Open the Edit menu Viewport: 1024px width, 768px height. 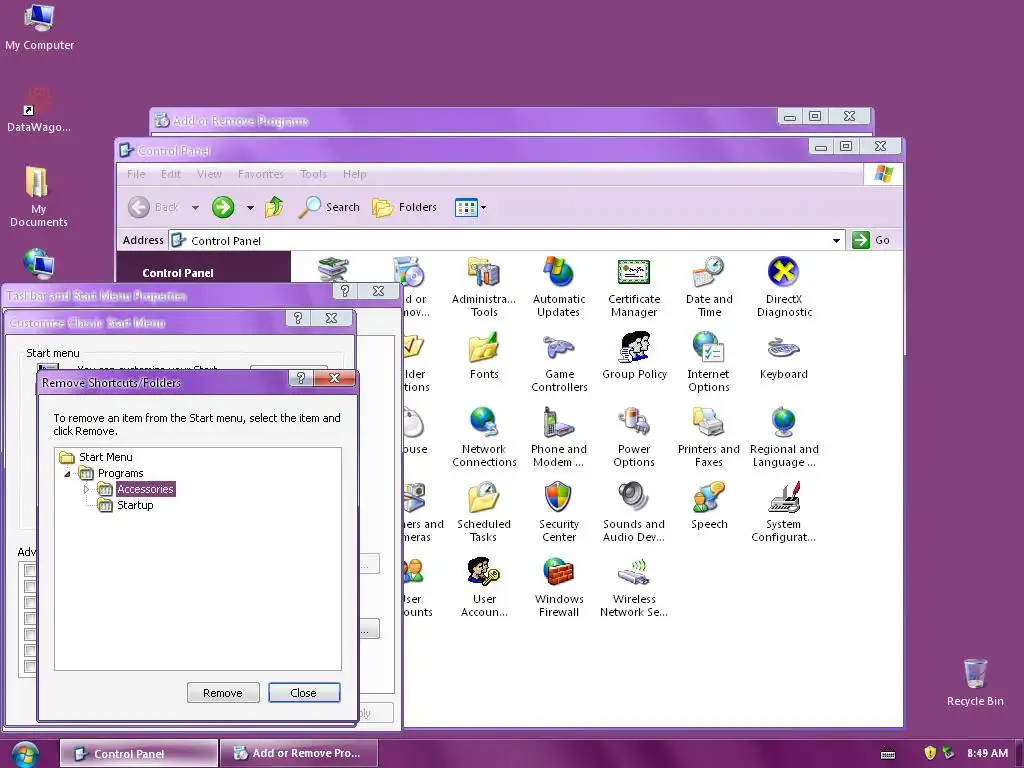point(170,174)
